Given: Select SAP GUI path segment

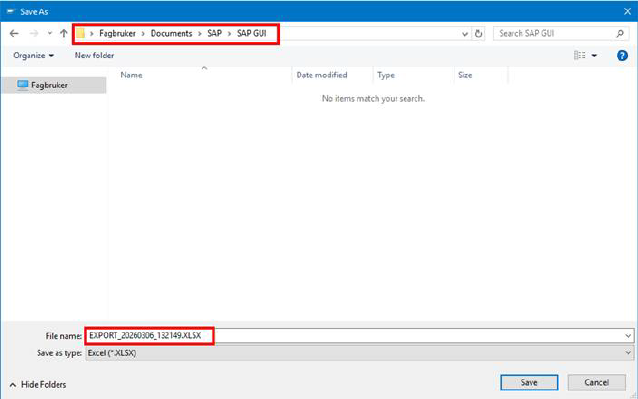Looking at the screenshot, I should pos(251,33).
